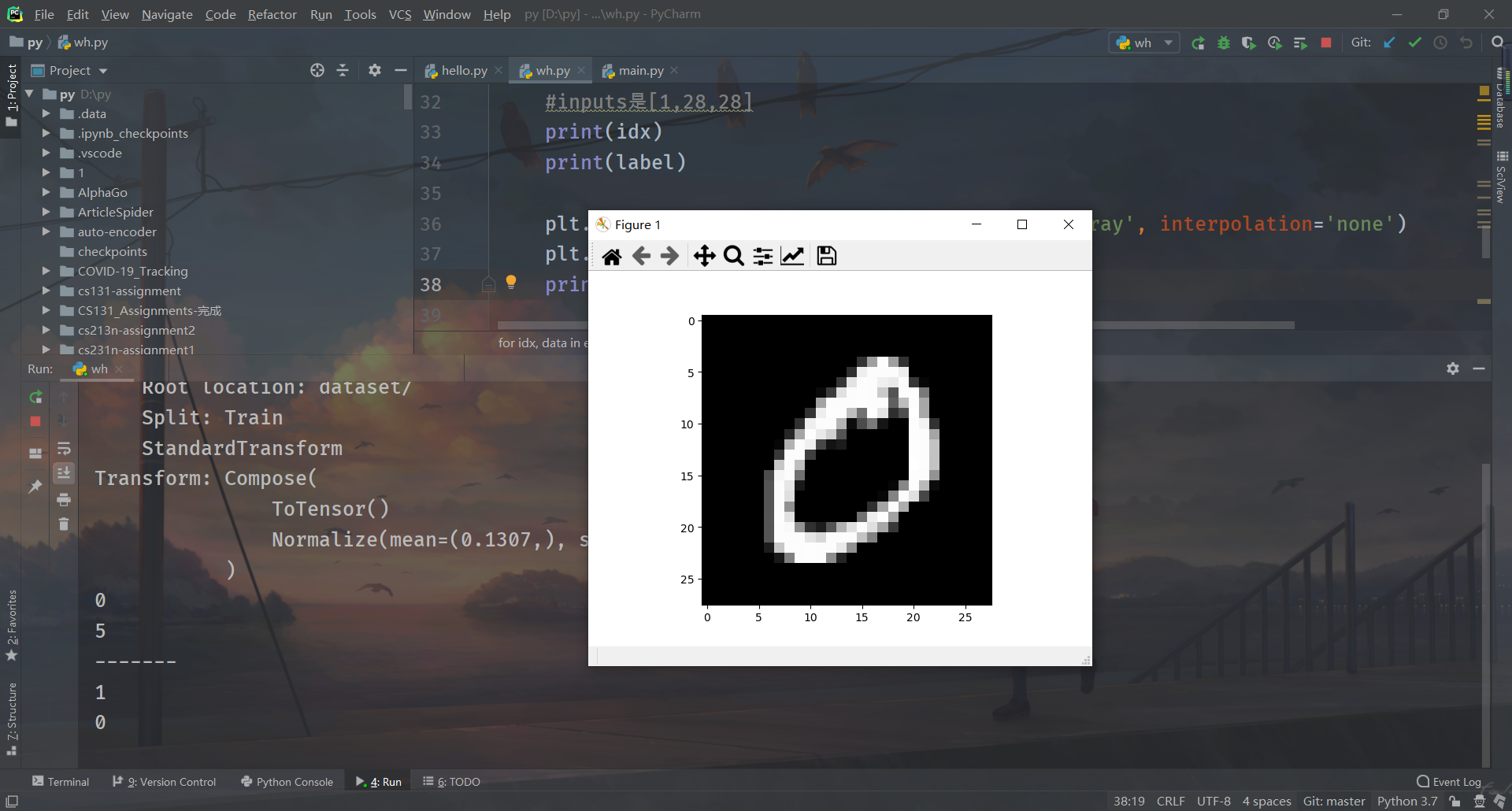Select the matplotlib pan tool
Viewport: 1512px width, 811px height.
(x=704, y=255)
